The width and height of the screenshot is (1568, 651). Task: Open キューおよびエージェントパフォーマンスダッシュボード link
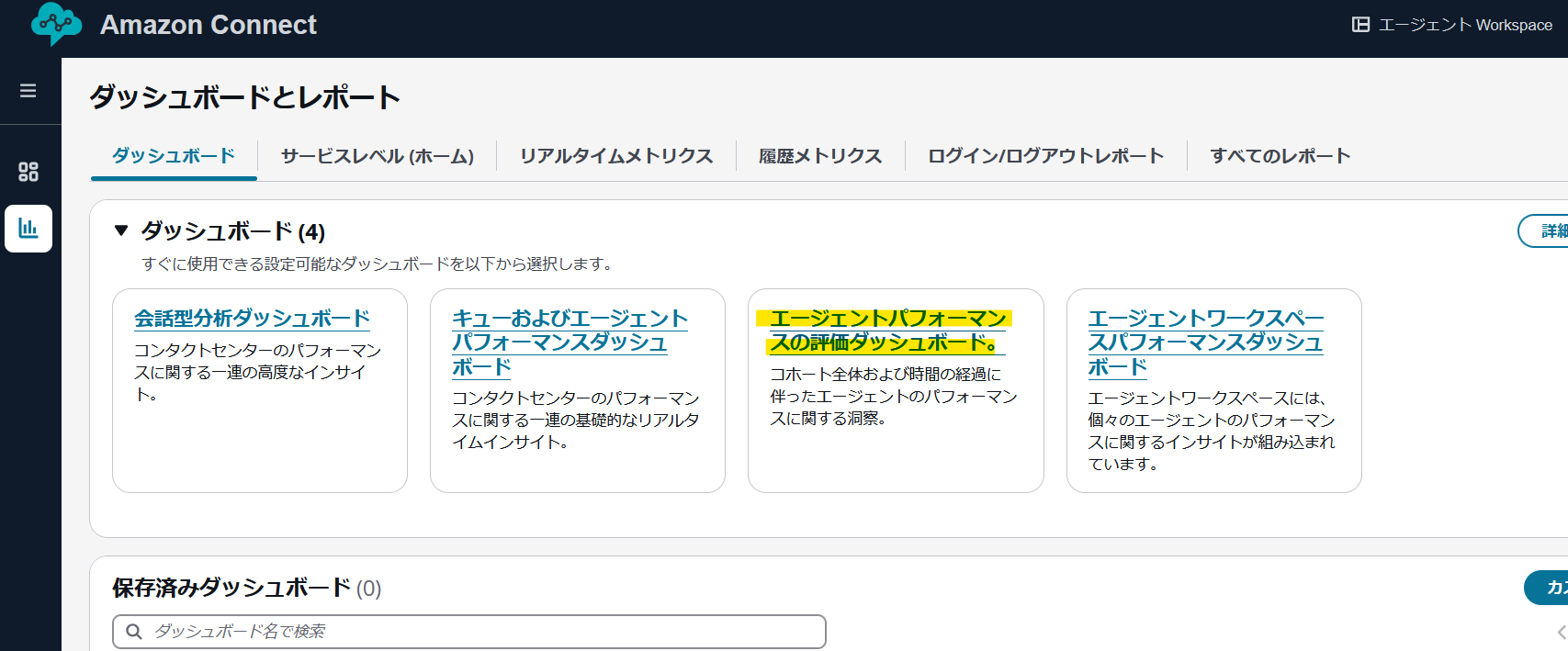(x=570, y=342)
